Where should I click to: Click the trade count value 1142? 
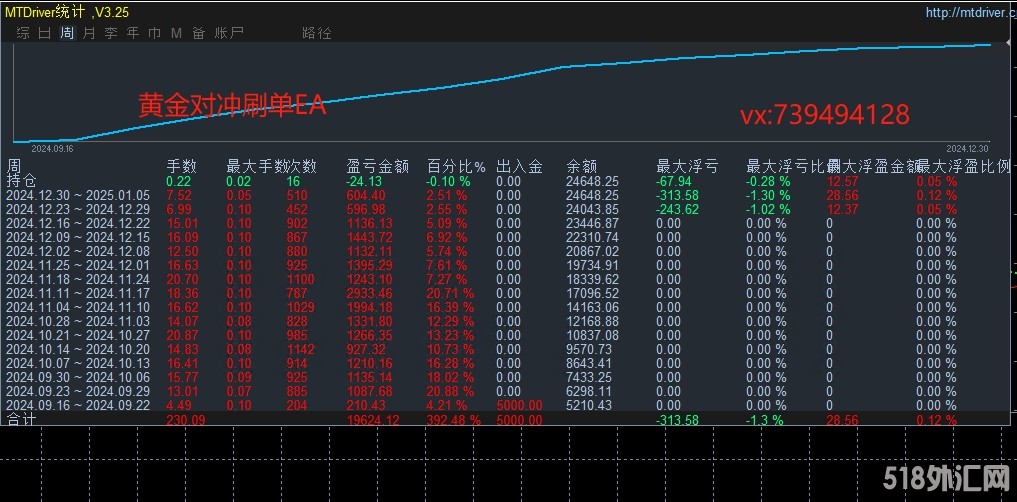pyautogui.click(x=300, y=350)
